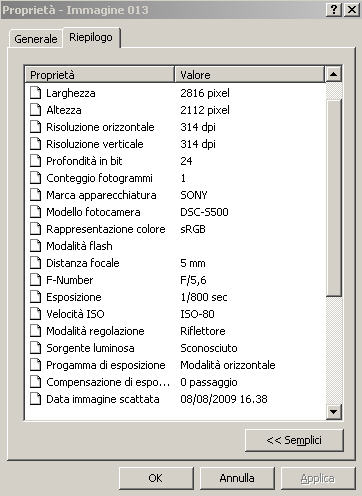The image size is (362, 496).
Task: Close the Proprietà dialog window
Action: click(351, 10)
